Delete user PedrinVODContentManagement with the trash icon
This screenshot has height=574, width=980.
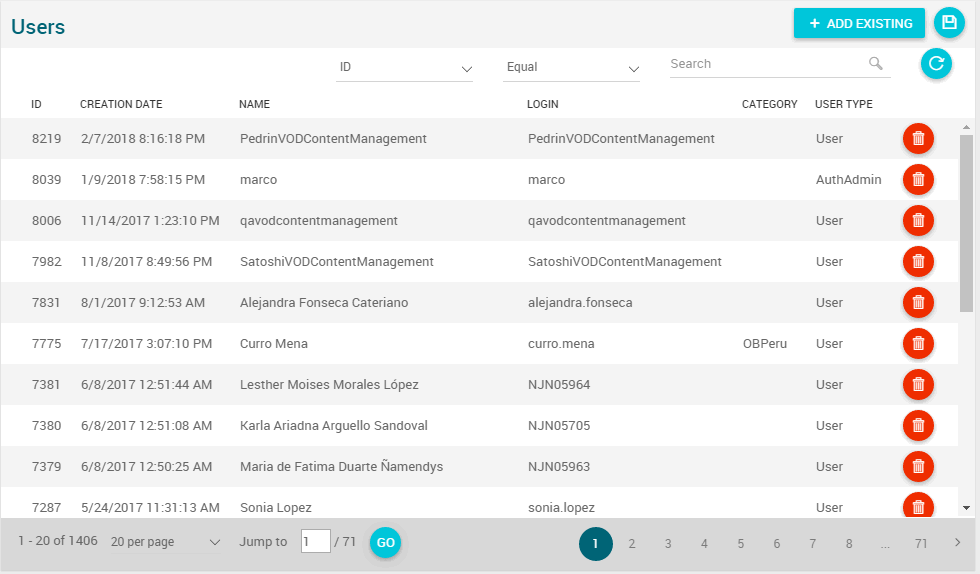(x=918, y=139)
